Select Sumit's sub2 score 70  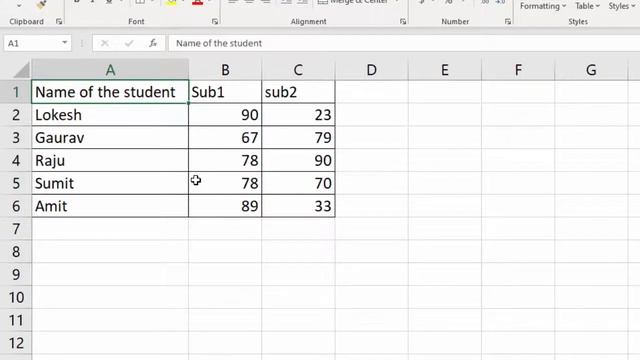point(298,183)
